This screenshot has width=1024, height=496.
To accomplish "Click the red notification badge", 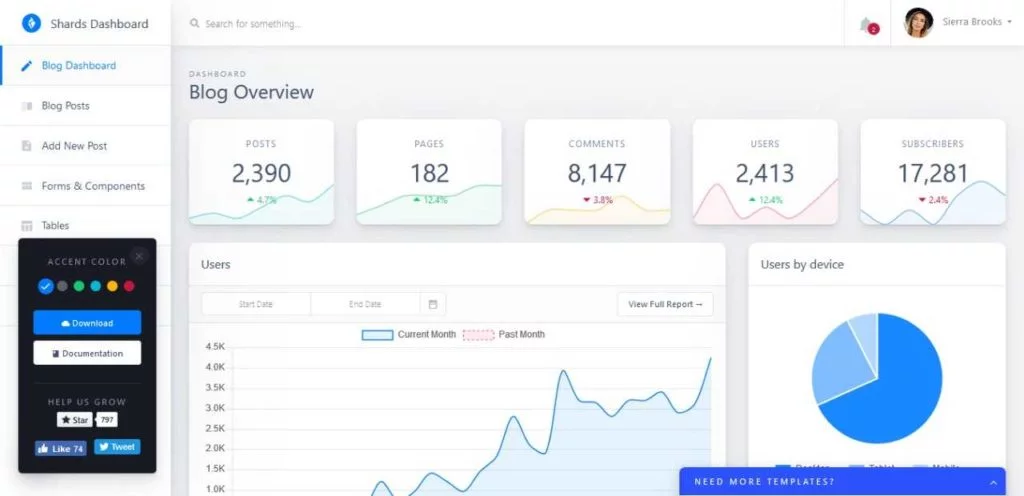I will point(874,29).
